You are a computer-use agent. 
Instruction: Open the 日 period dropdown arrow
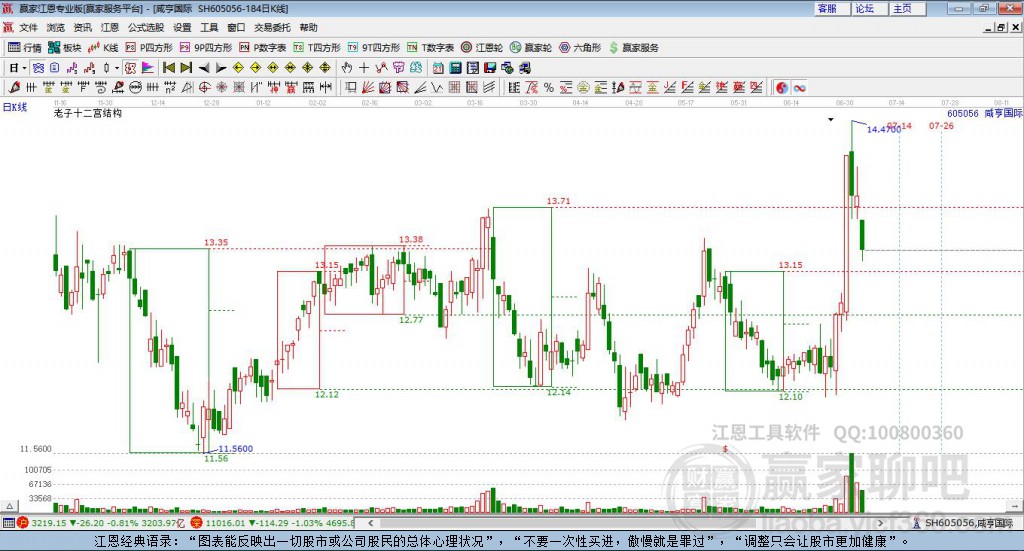[x=24, y=68]
